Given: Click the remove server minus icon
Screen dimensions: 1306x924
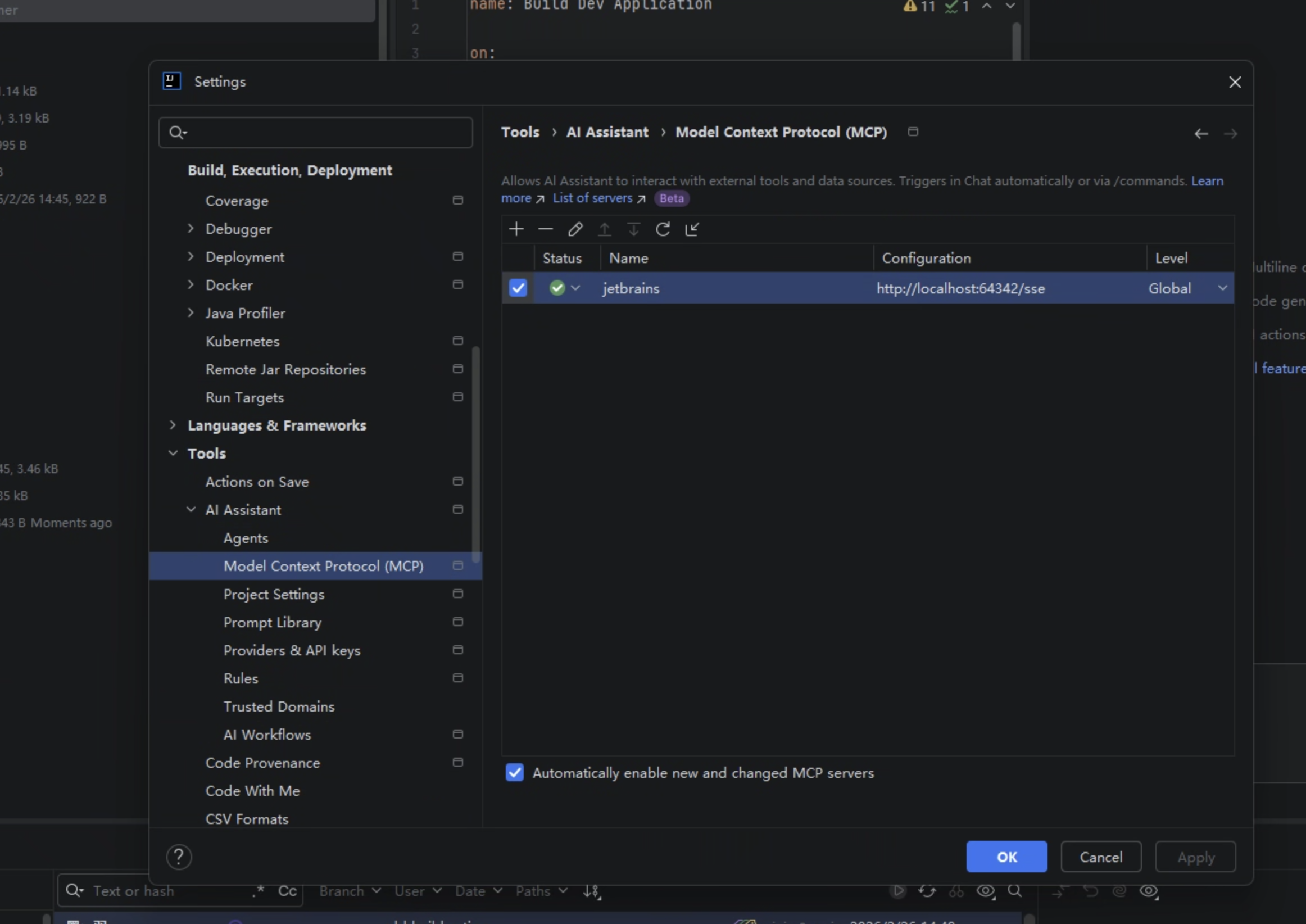Looking at the screenshot, I should tap(545, 229).
